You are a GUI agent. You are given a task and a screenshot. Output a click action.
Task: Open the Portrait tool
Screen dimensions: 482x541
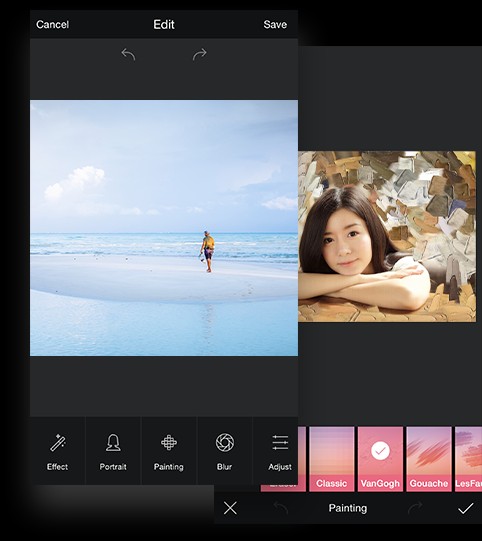pyautogui.click(x=113, y=451)
